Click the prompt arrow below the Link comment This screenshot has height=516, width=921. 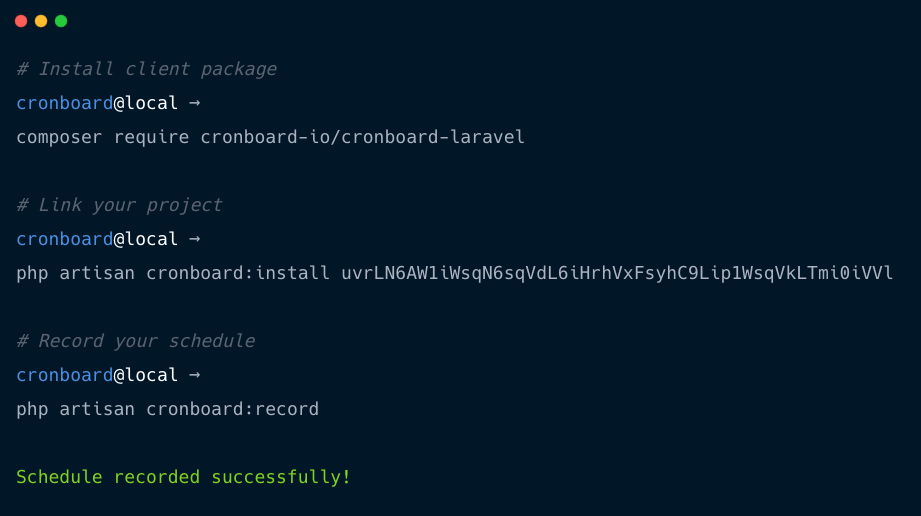click(x=194, y=239)
